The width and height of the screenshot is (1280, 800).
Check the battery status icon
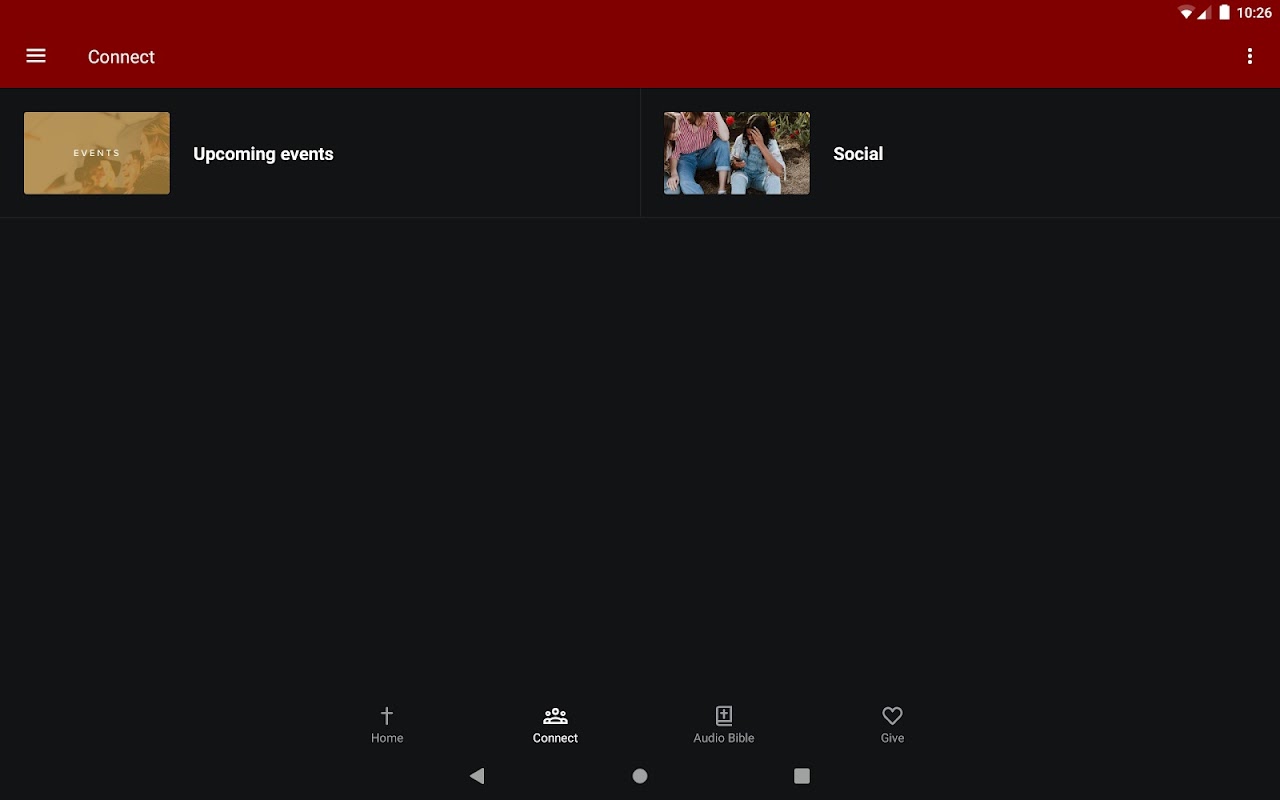click(1224, 13)
